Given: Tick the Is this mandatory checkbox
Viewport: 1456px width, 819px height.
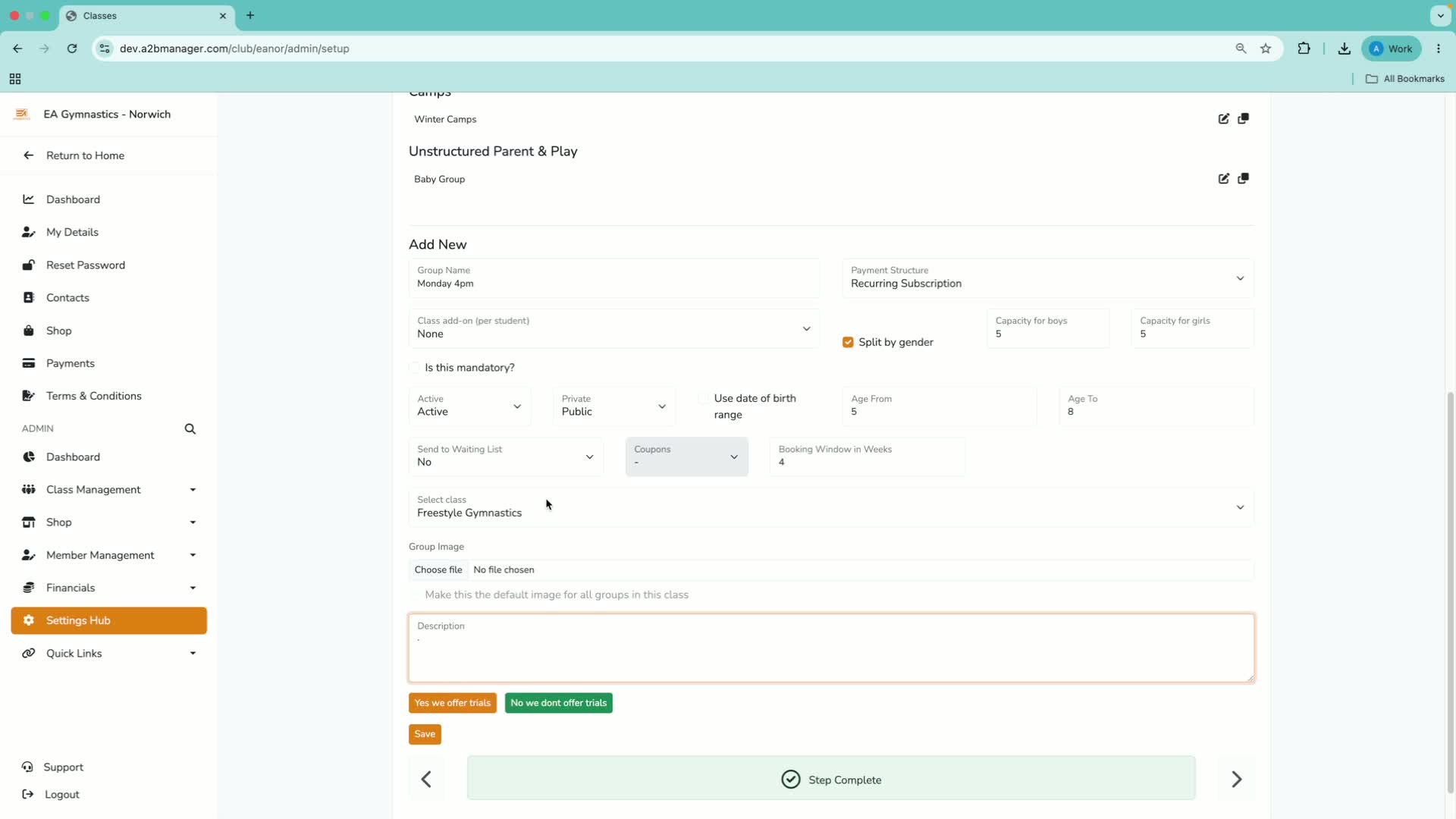Looking at the screenshot, I should coord(415,368).
